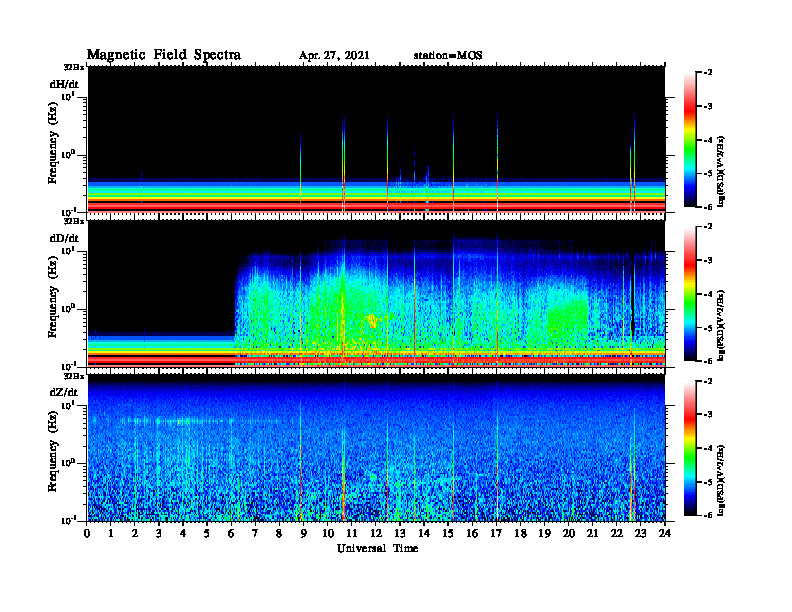The height and width of the screenshot is (612, 792).
Task: Click the hour "21" tick label
Action: [x=593, y=533]
